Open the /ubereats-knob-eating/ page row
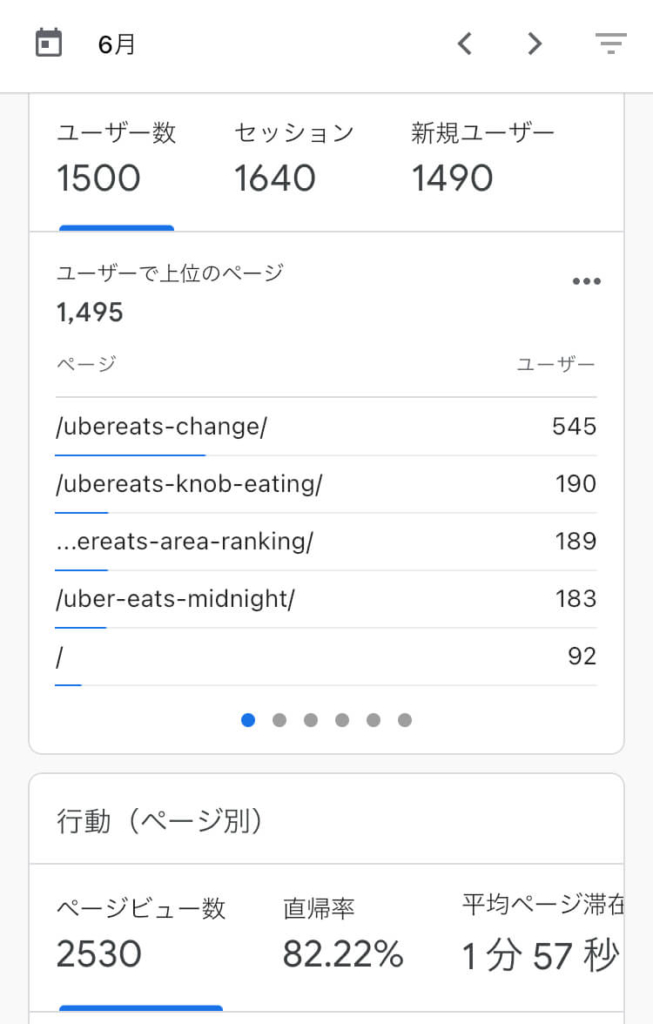 326,485
